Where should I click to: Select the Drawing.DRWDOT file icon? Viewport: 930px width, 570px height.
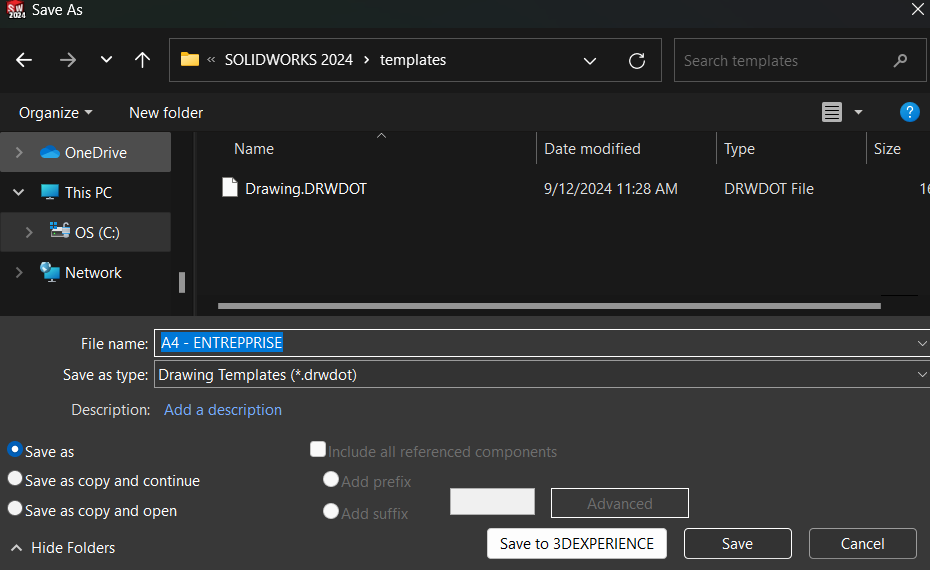230,188
